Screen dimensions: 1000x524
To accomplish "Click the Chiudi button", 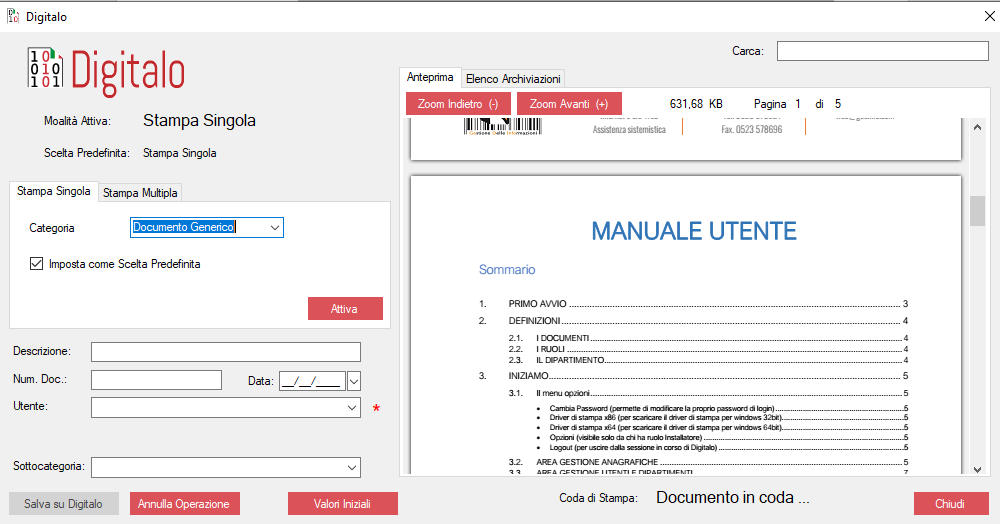I will (x=950, y=504).
